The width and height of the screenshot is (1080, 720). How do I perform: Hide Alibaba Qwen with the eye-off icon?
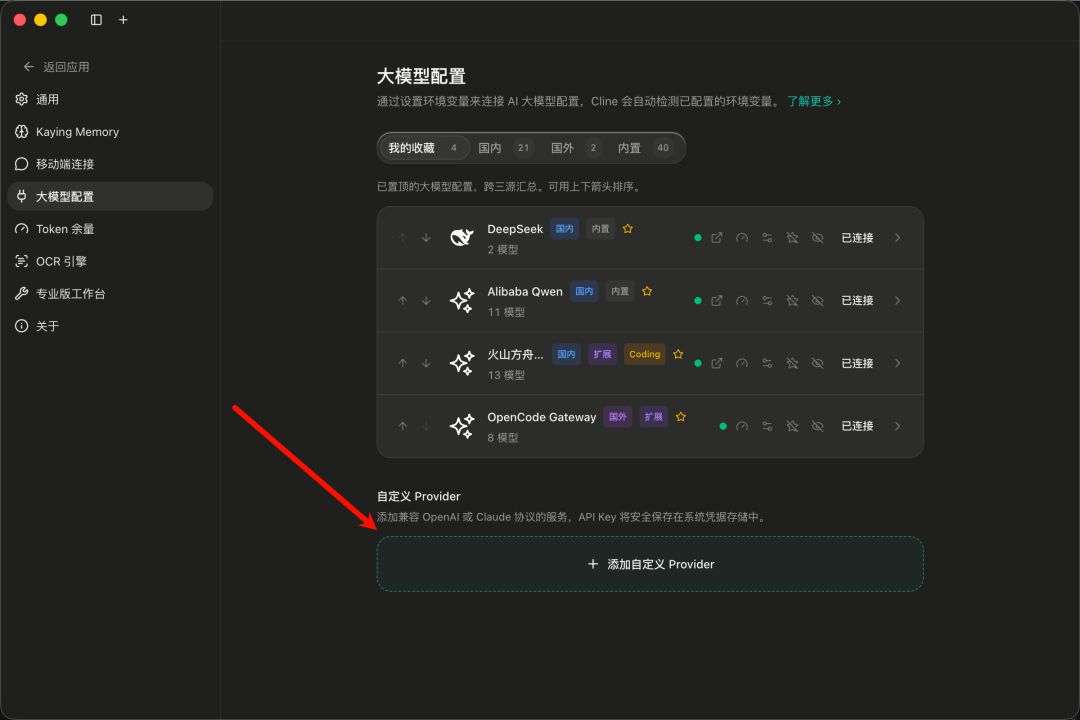coord(818,300)
